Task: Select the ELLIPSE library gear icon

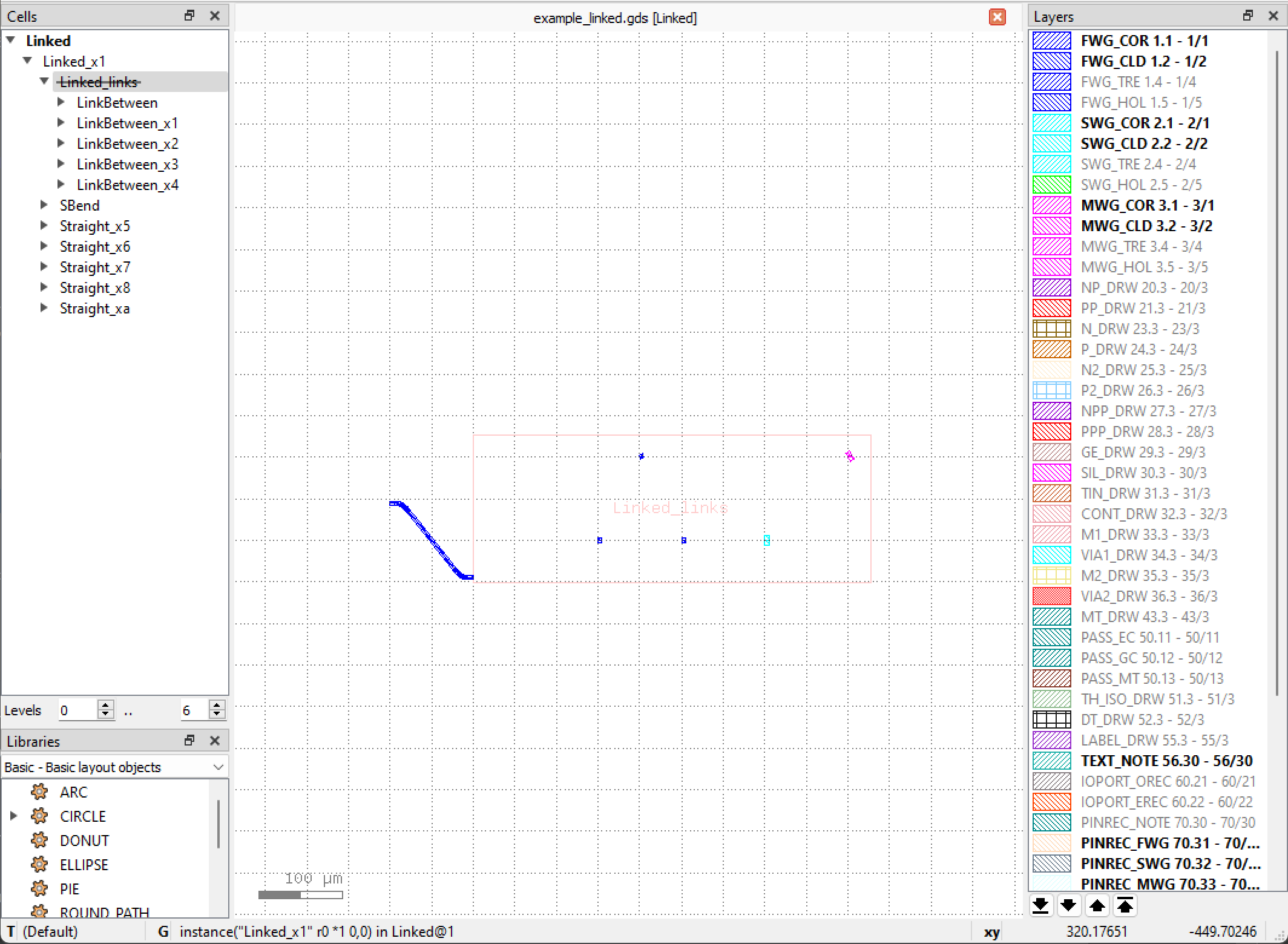Action: click(39, 864)
